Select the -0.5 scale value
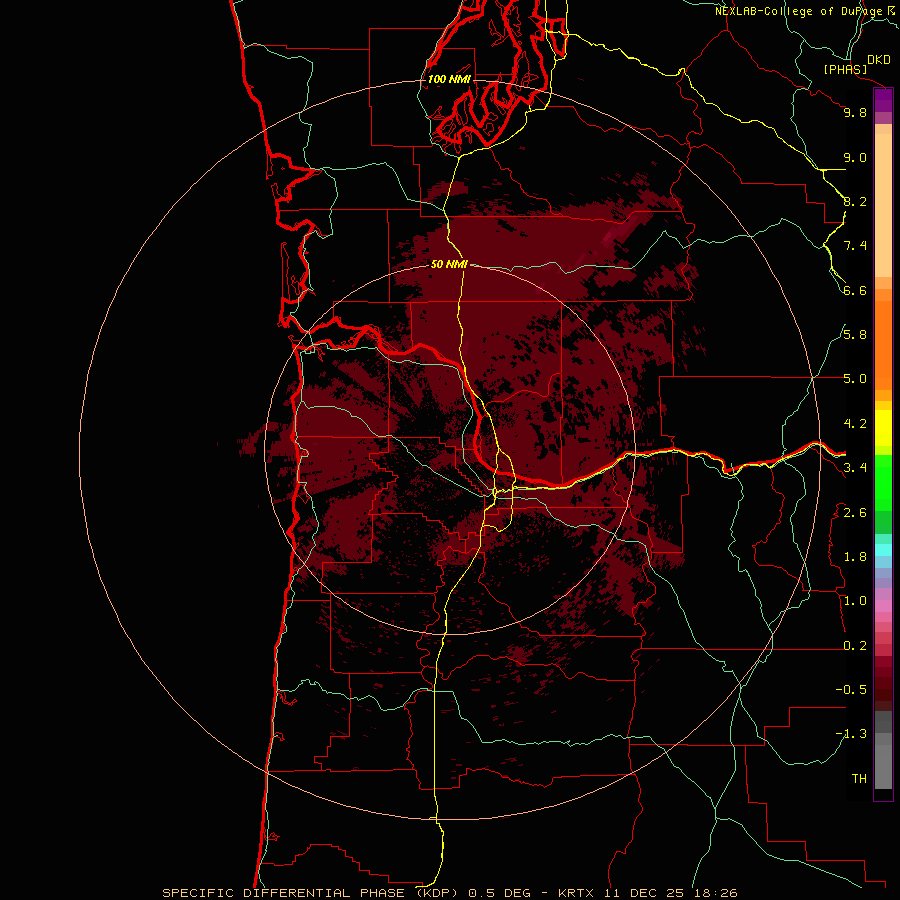 (x=851, y=690)
